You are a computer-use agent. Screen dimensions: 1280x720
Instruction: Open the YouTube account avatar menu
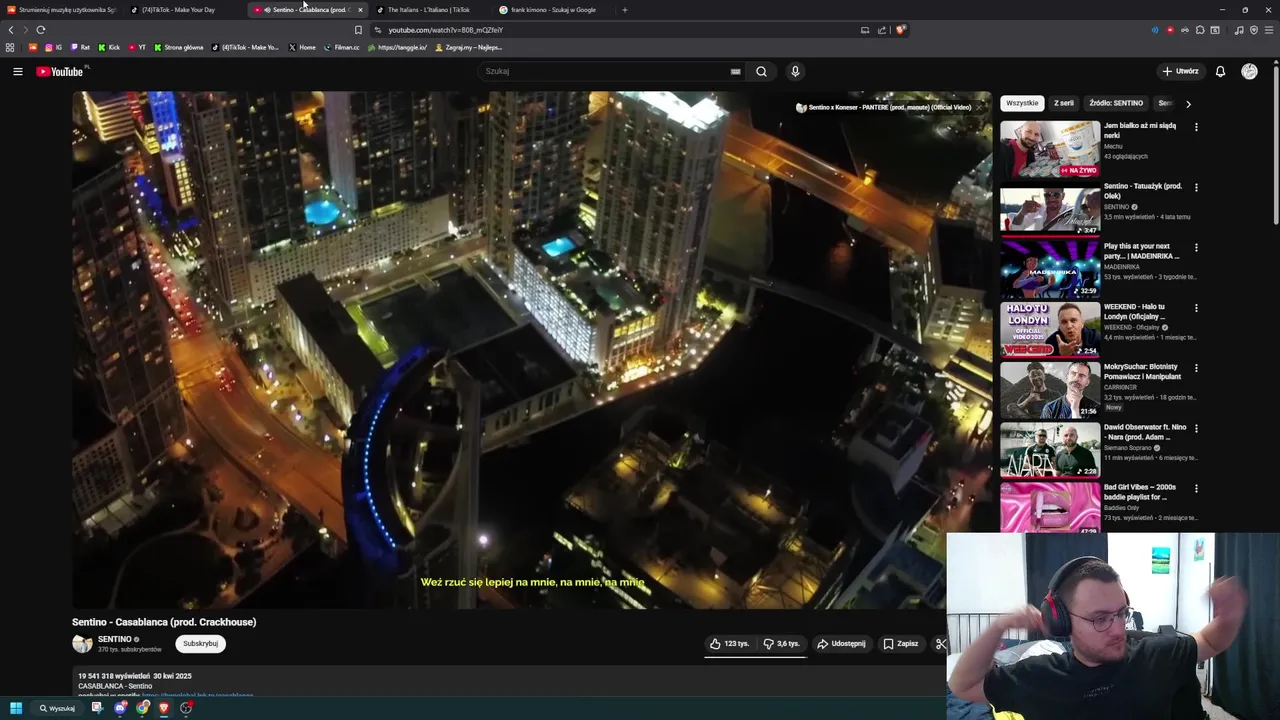1249,71
